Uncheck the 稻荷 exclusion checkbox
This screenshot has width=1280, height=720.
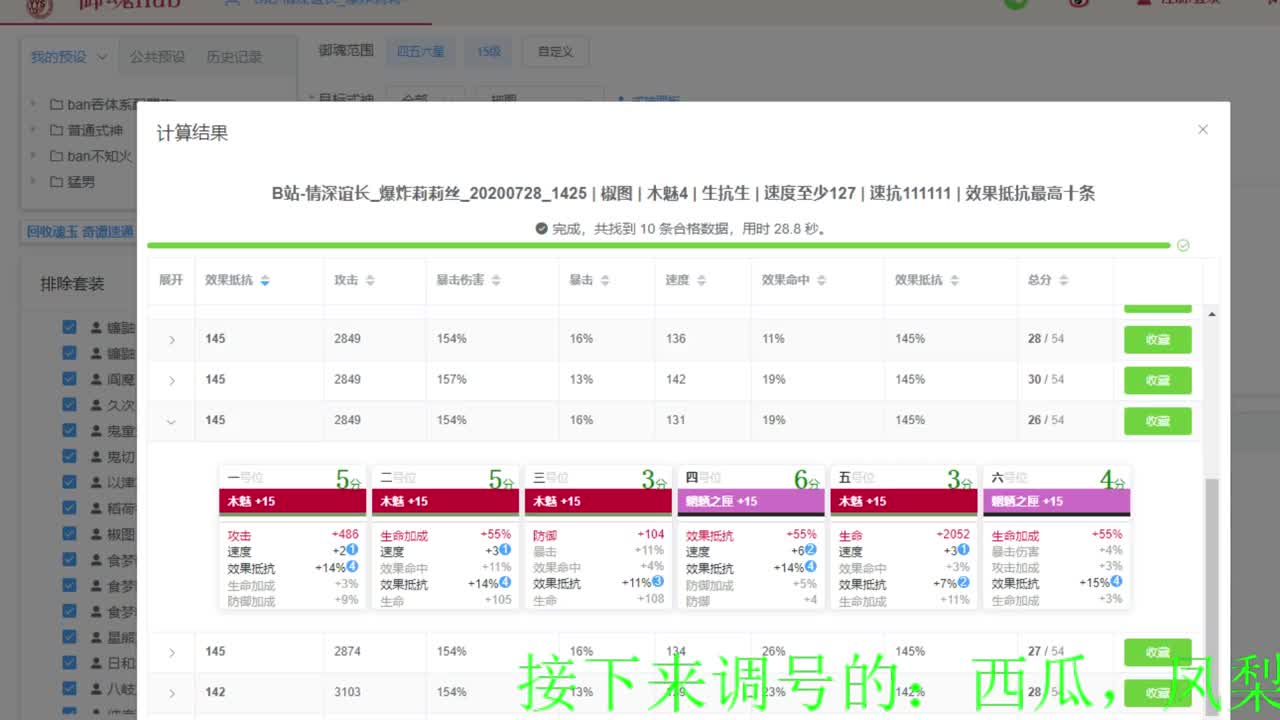(x=69, y=508)
